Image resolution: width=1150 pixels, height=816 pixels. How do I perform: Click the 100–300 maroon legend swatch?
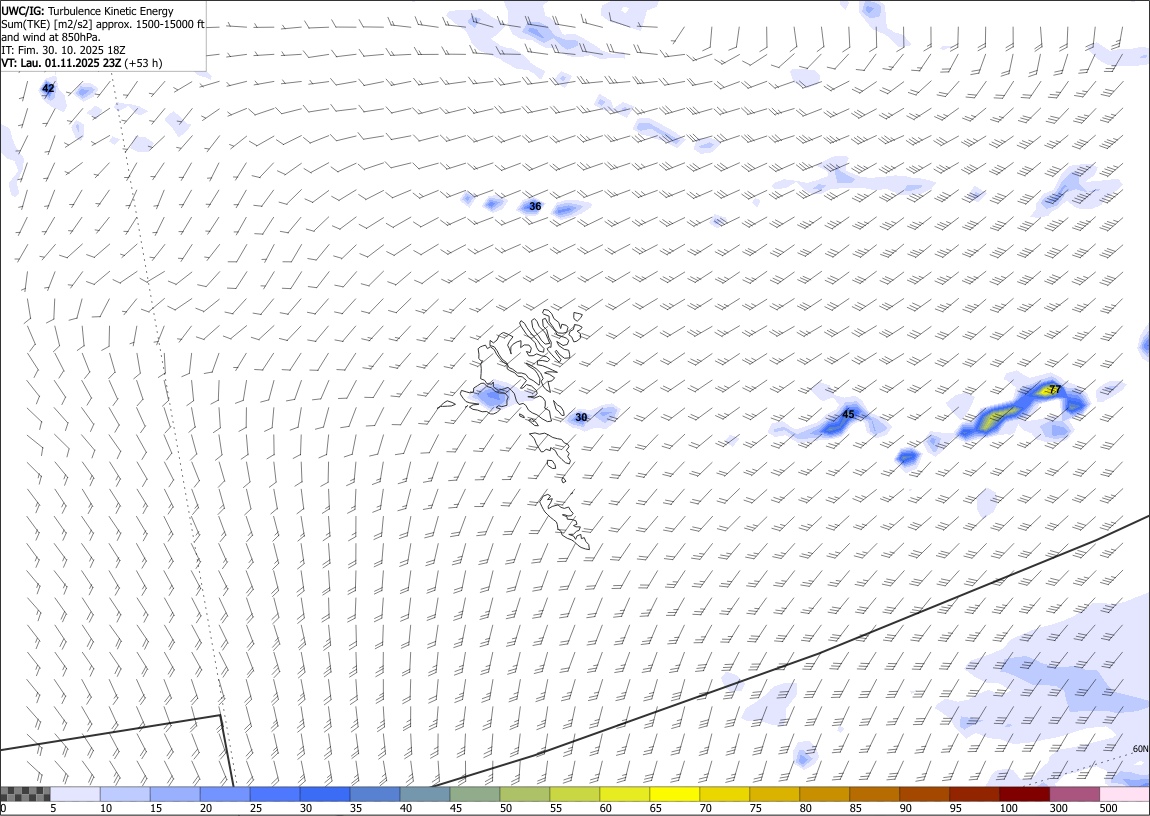1025,794
